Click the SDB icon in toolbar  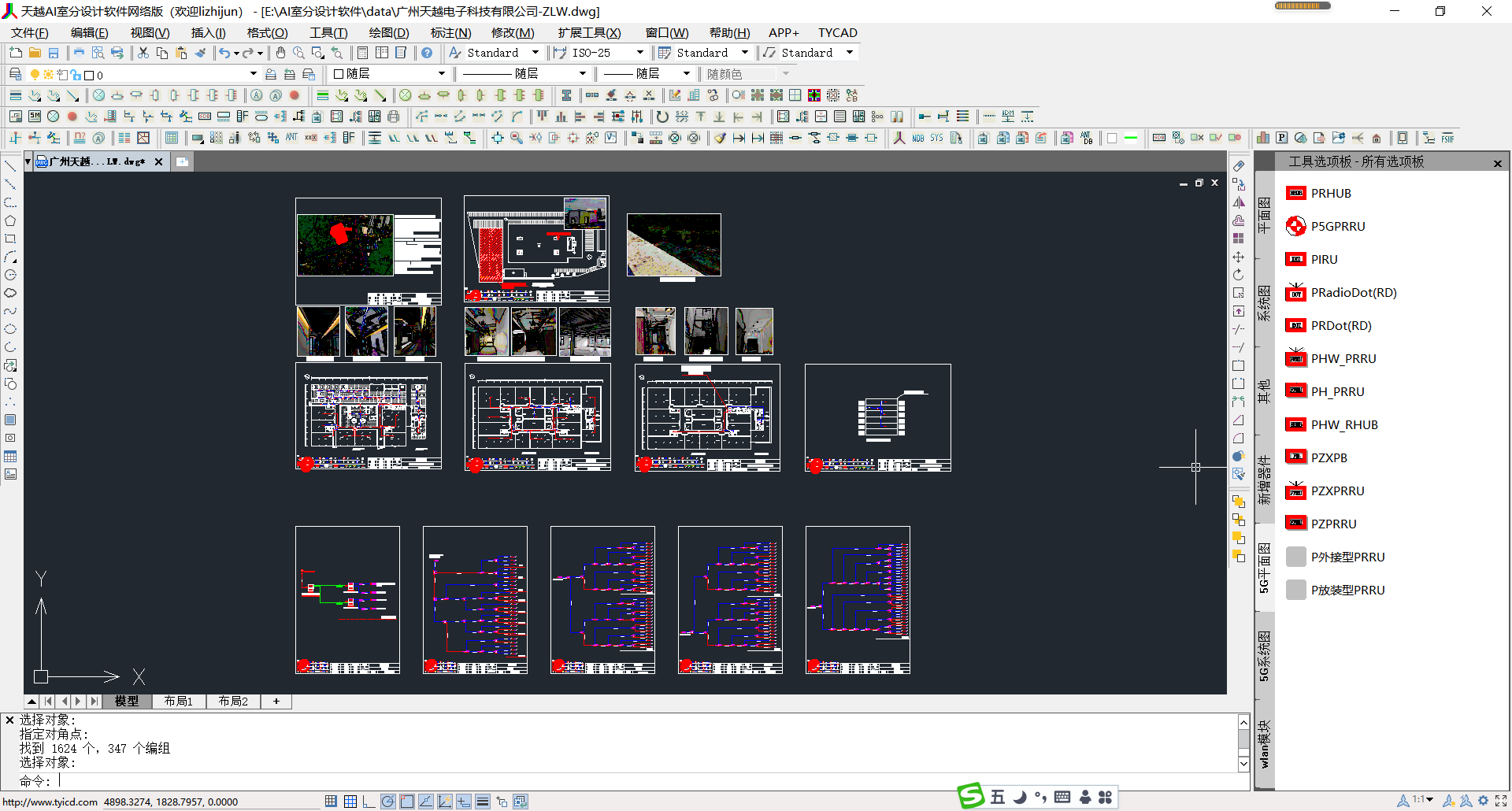pos(205,117)
